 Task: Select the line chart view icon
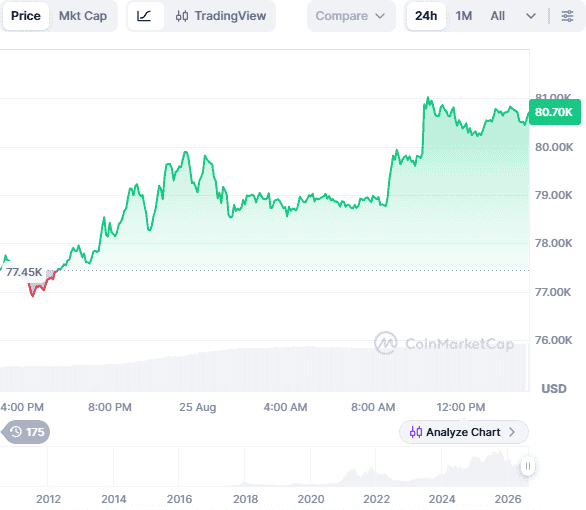pos(144,16)
